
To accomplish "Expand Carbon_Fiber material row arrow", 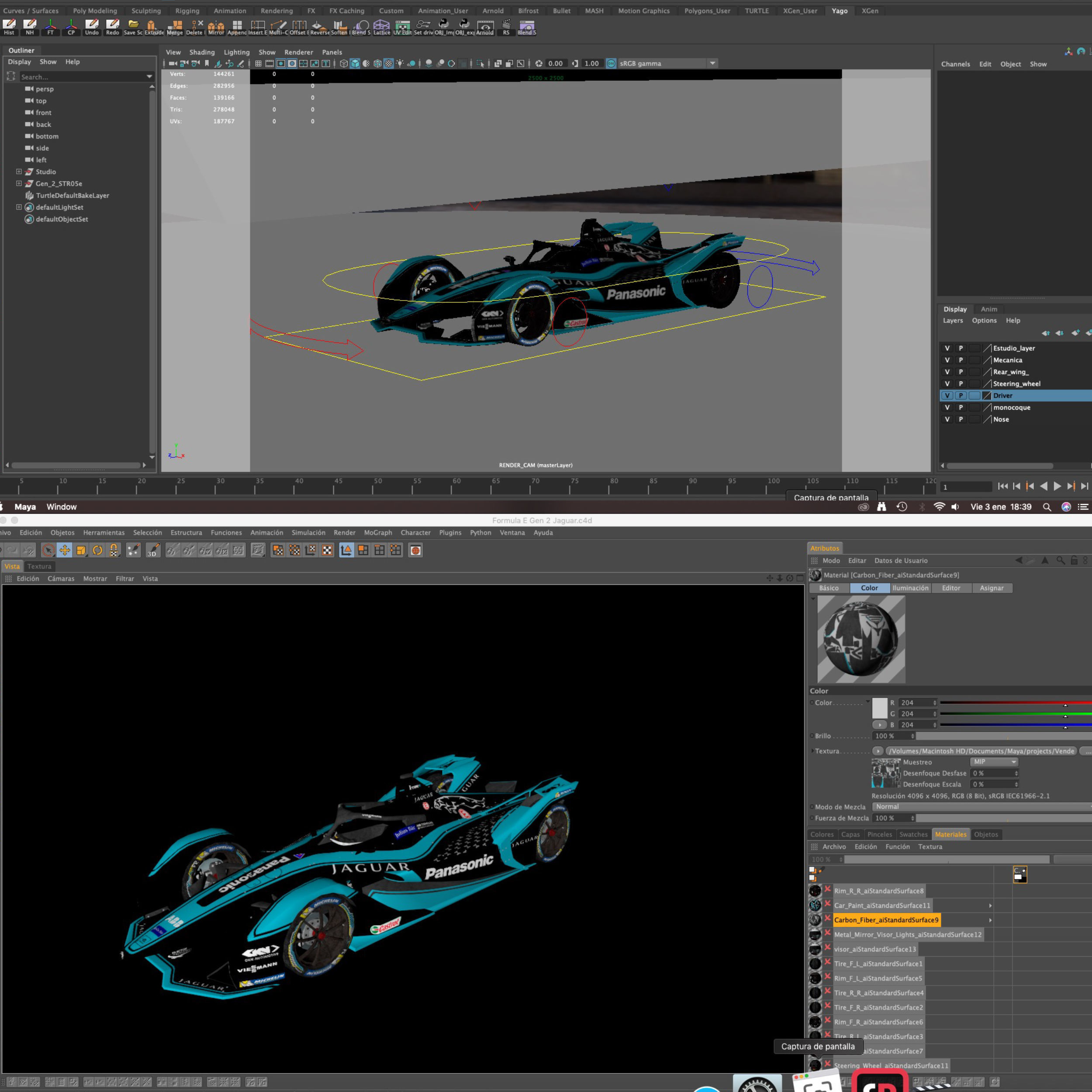I will (990, 920).
